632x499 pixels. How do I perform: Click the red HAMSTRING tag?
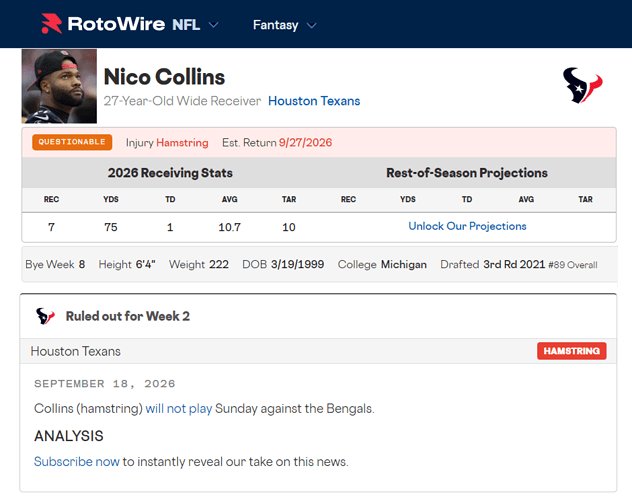click(x=572, y=351)
